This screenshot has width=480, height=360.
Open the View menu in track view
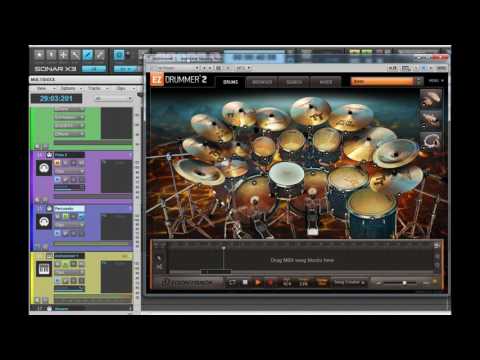click(43, 89)
